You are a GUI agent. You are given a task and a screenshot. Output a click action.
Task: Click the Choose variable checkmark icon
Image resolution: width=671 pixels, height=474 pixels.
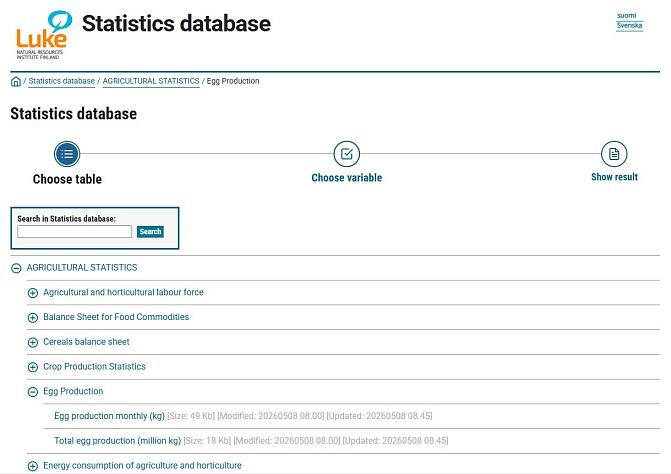tap(347, 154)
